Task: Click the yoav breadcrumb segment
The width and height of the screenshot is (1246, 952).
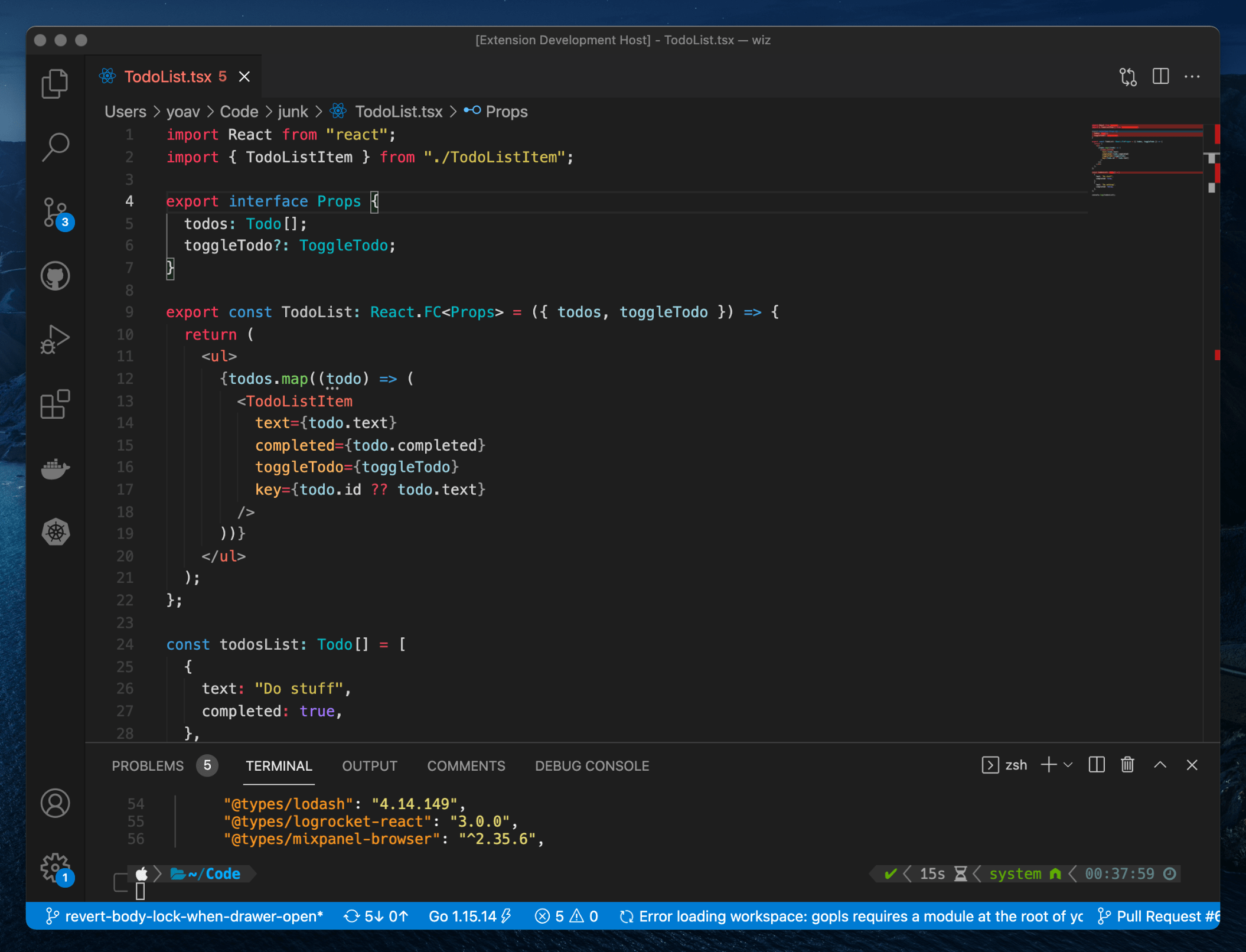Action: [x=183, y=112]
